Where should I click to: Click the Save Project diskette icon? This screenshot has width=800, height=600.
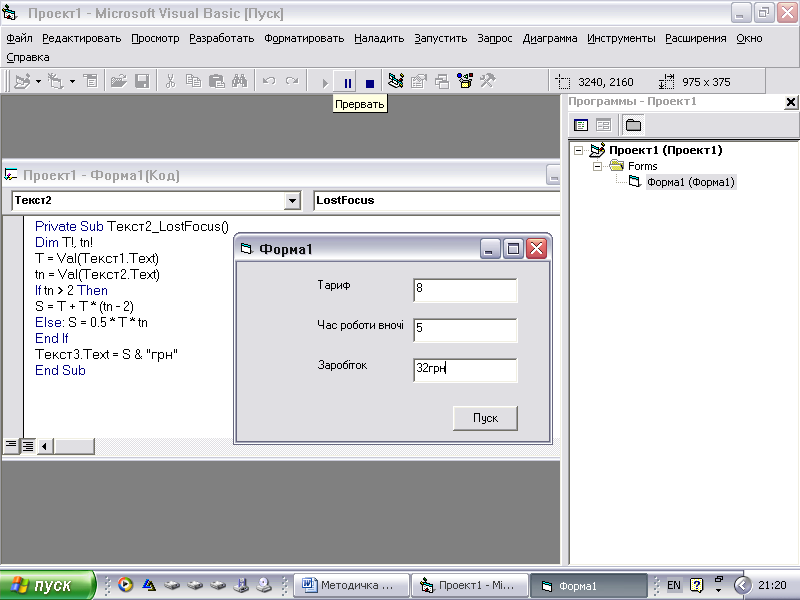click(x=142, y=81)
